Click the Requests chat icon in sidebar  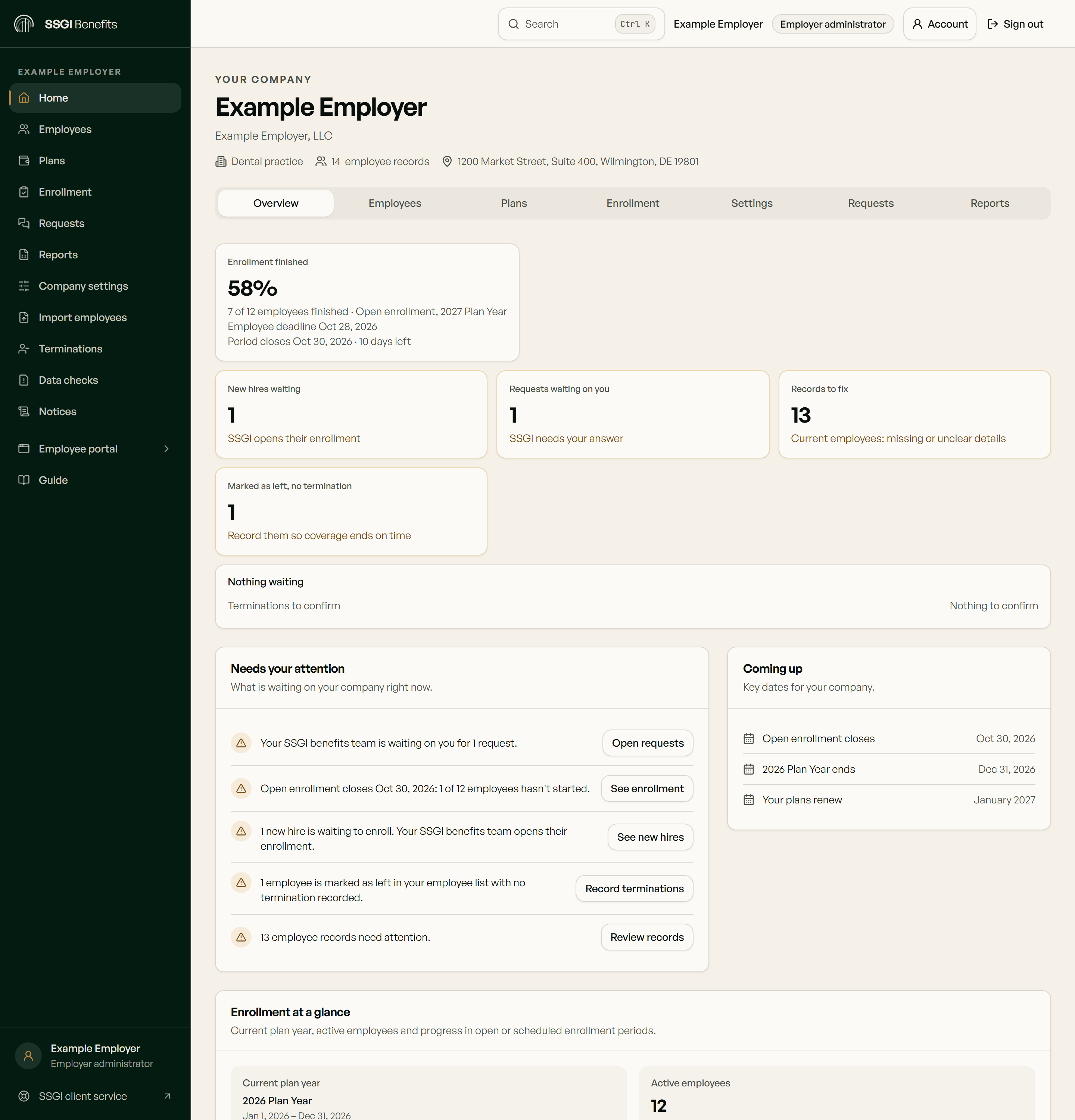24,223
